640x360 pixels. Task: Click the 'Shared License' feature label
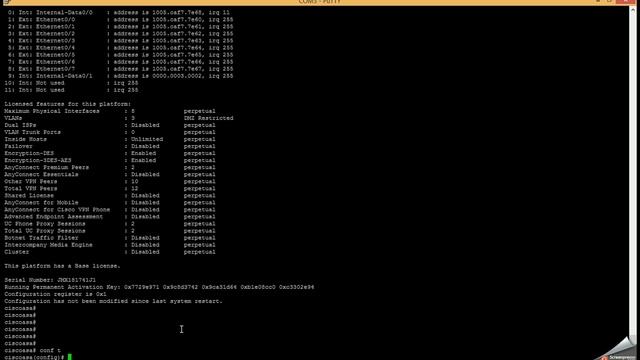pos(29,196)
